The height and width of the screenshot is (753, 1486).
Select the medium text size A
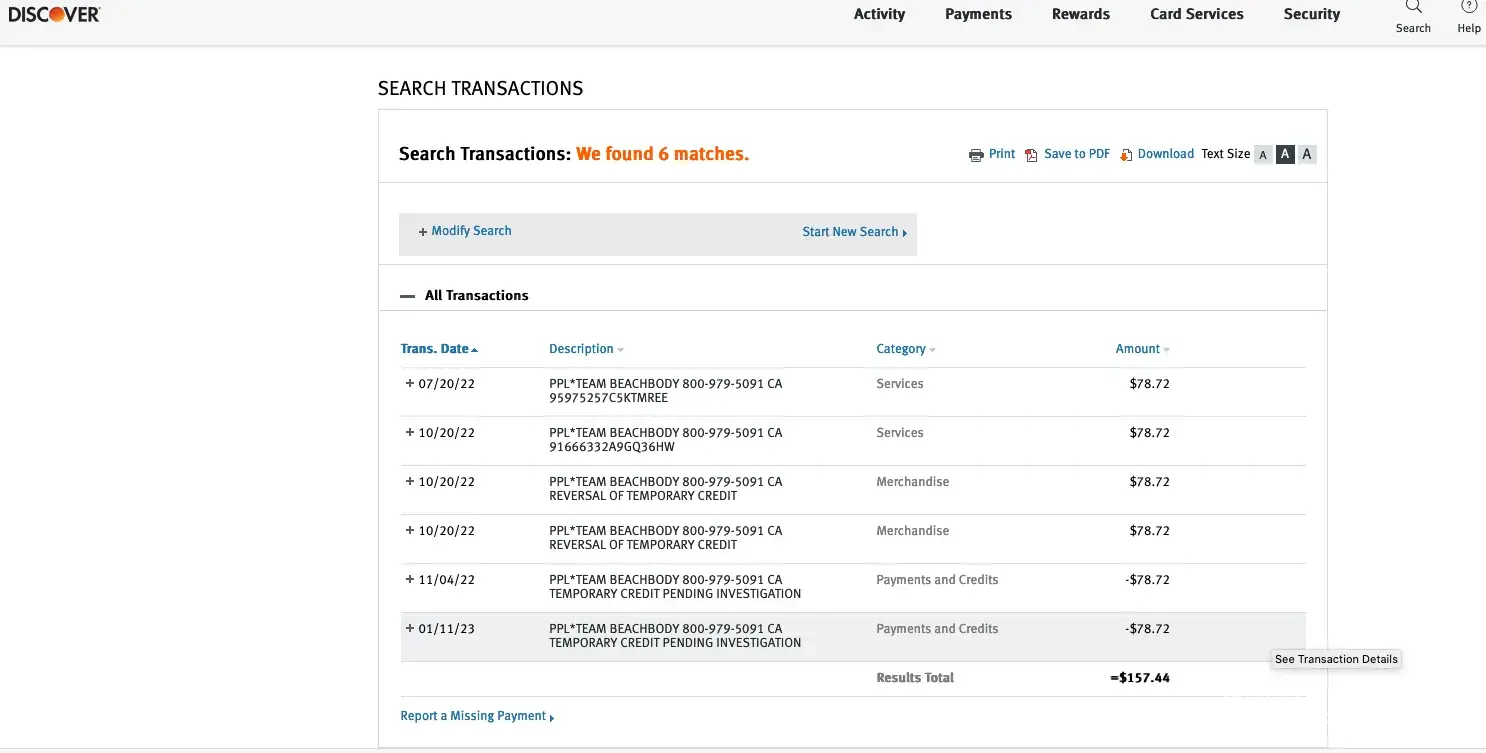1285,154
